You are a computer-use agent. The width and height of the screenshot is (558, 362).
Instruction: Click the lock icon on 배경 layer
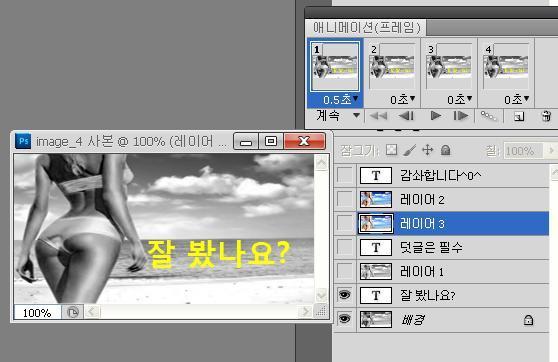click(x=528, y=320)
